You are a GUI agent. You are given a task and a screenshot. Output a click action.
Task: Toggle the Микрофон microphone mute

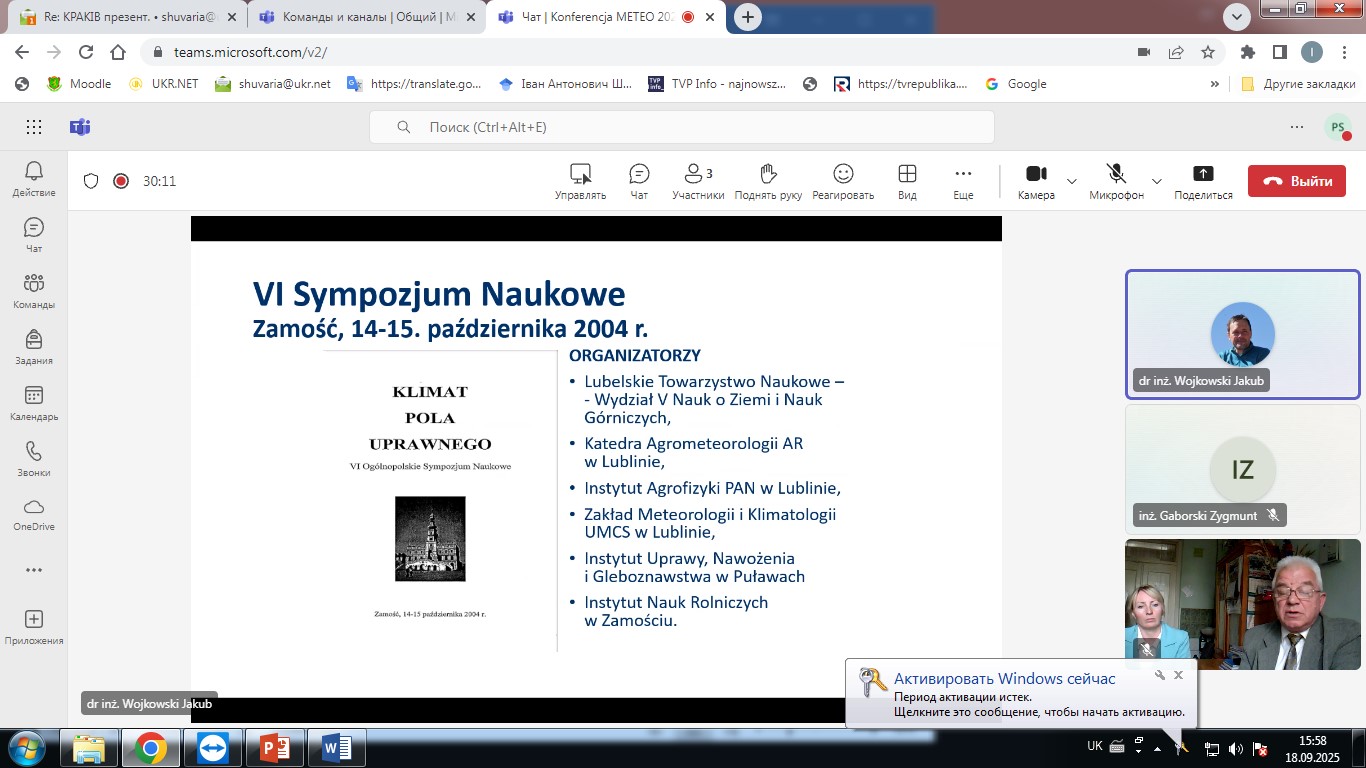click(1116, 181)
